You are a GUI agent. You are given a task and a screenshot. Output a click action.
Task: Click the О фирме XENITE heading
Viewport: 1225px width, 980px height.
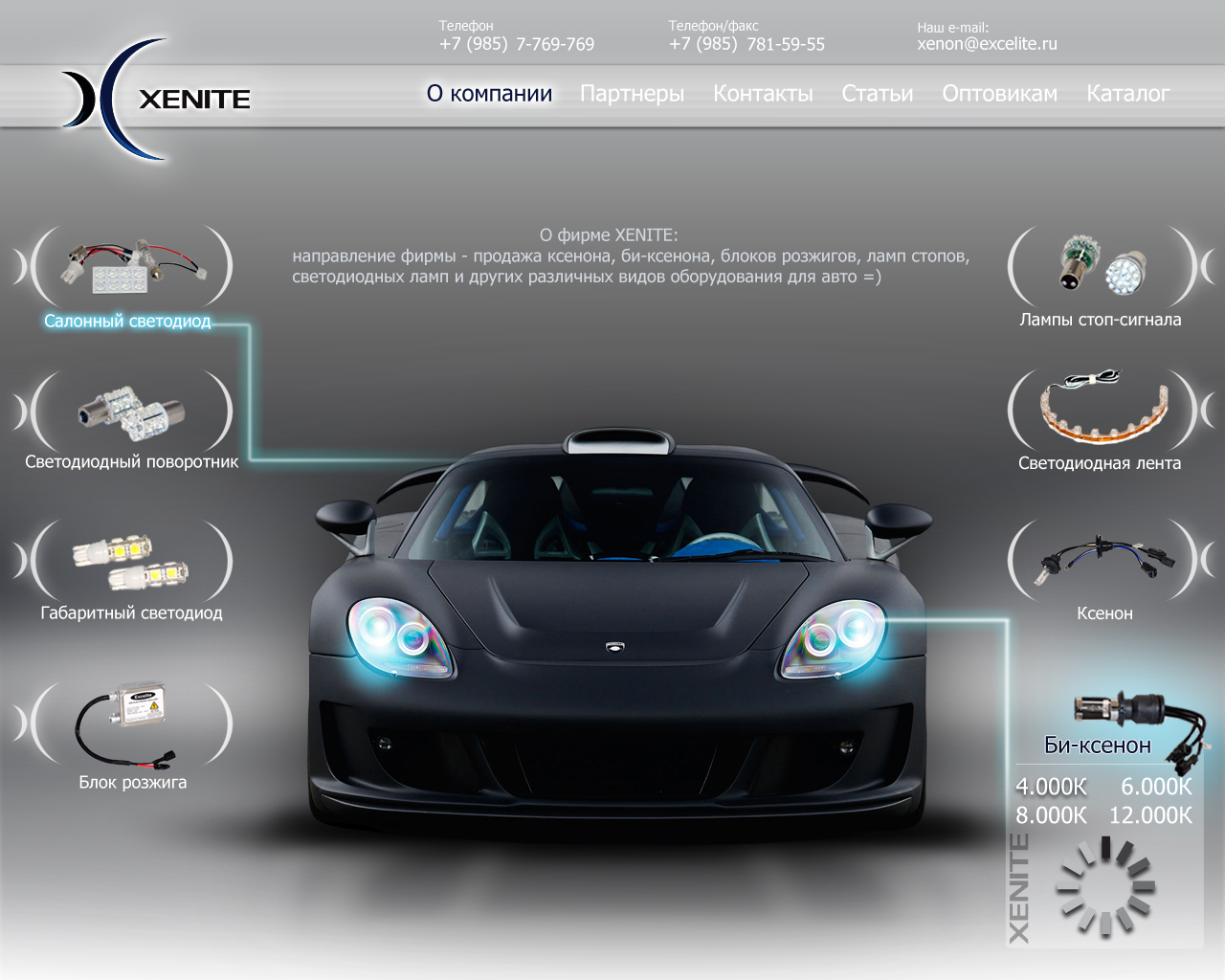(x=609, y=234)
